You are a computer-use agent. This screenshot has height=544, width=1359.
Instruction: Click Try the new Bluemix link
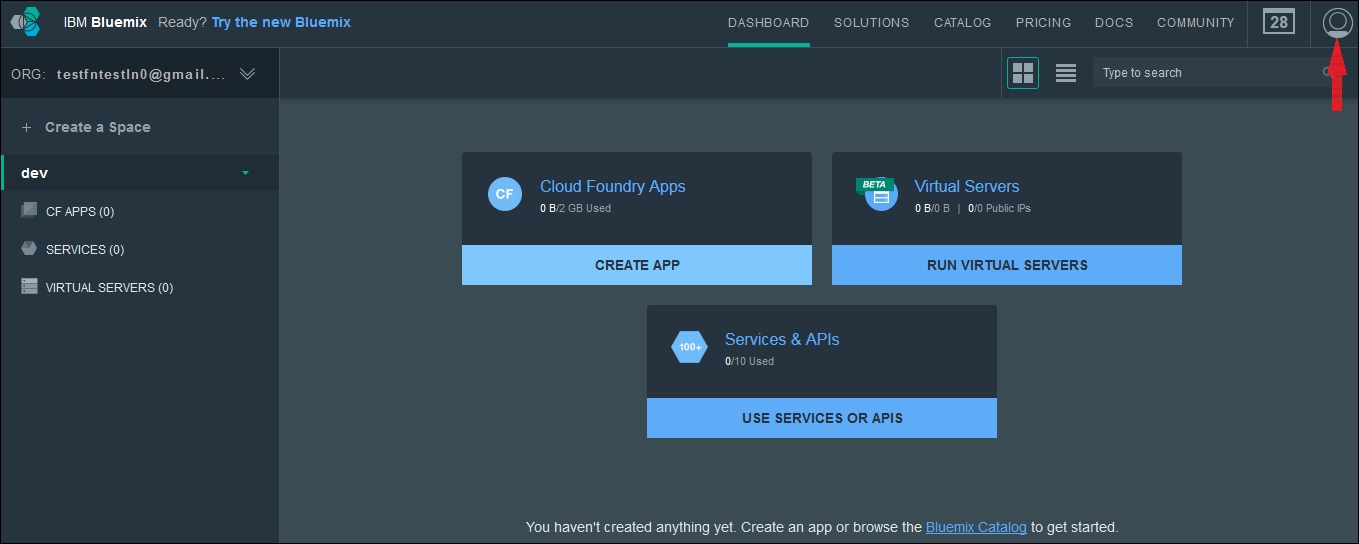[x=281, y=22]
